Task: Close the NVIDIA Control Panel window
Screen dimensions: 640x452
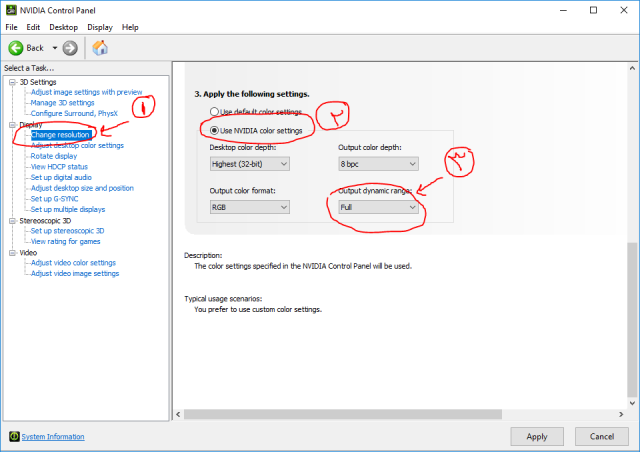Action: [624, 10]
